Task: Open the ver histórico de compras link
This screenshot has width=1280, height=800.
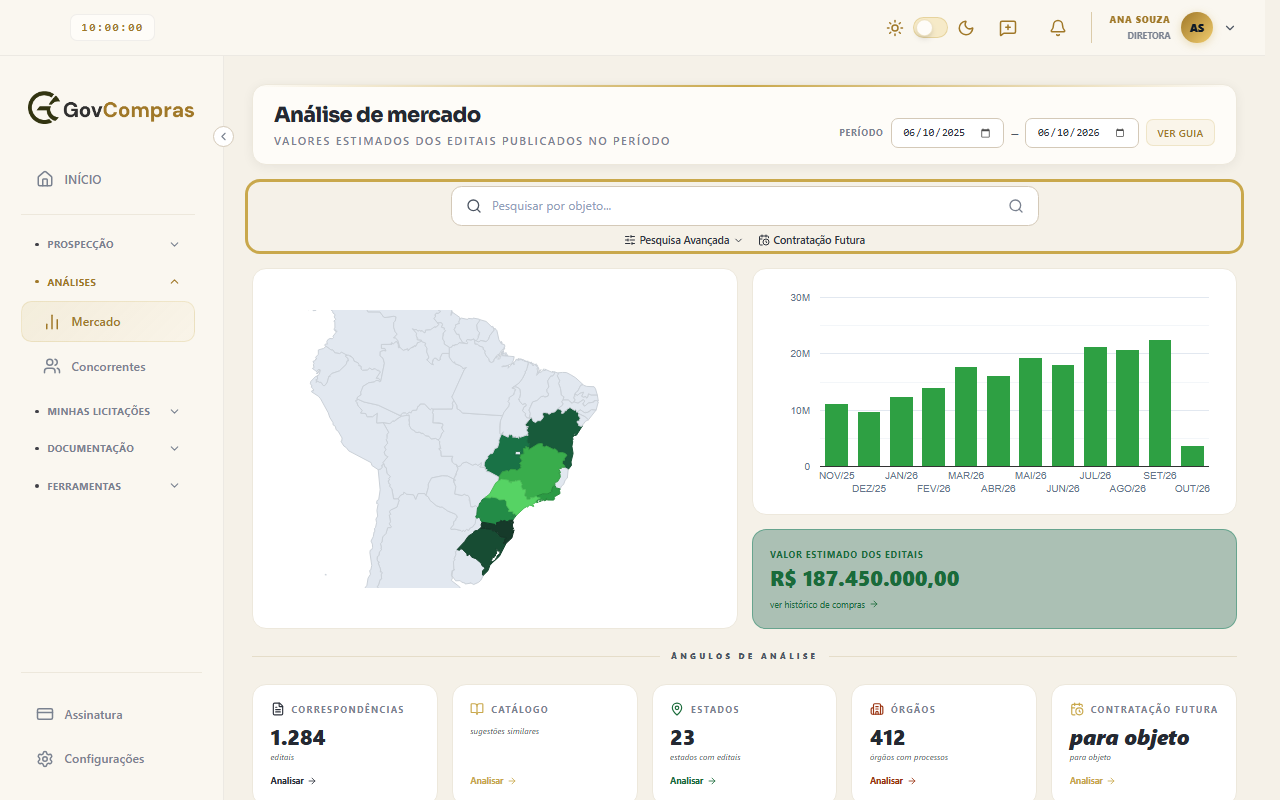Action: coord(824,605)
